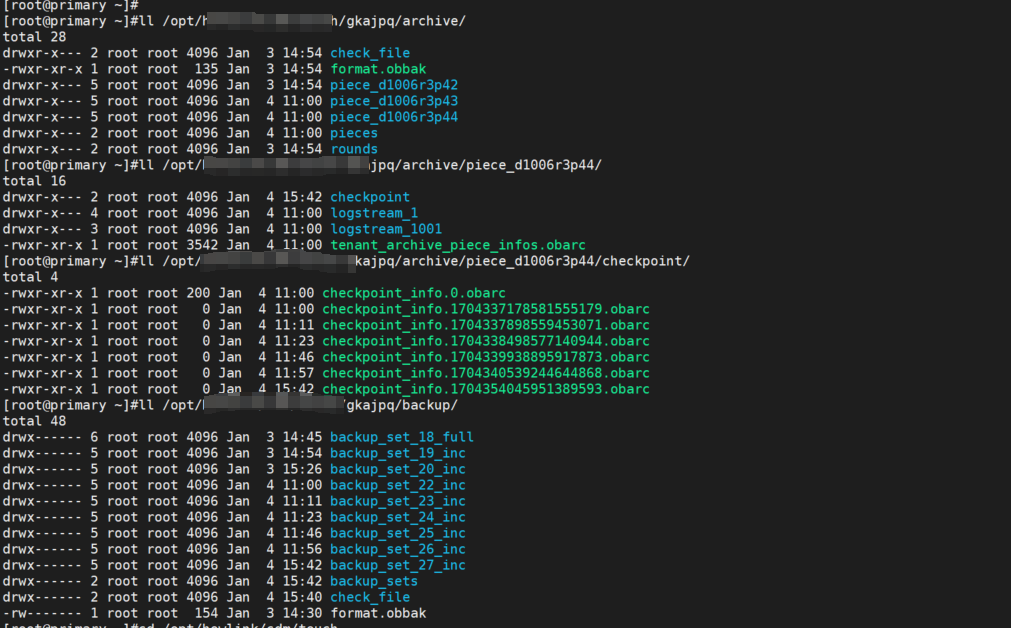The width and height of the screenshot is (1011, 628).
Task: Select the piece_d1006r3p42 directory entry
Action: point(394,85)
